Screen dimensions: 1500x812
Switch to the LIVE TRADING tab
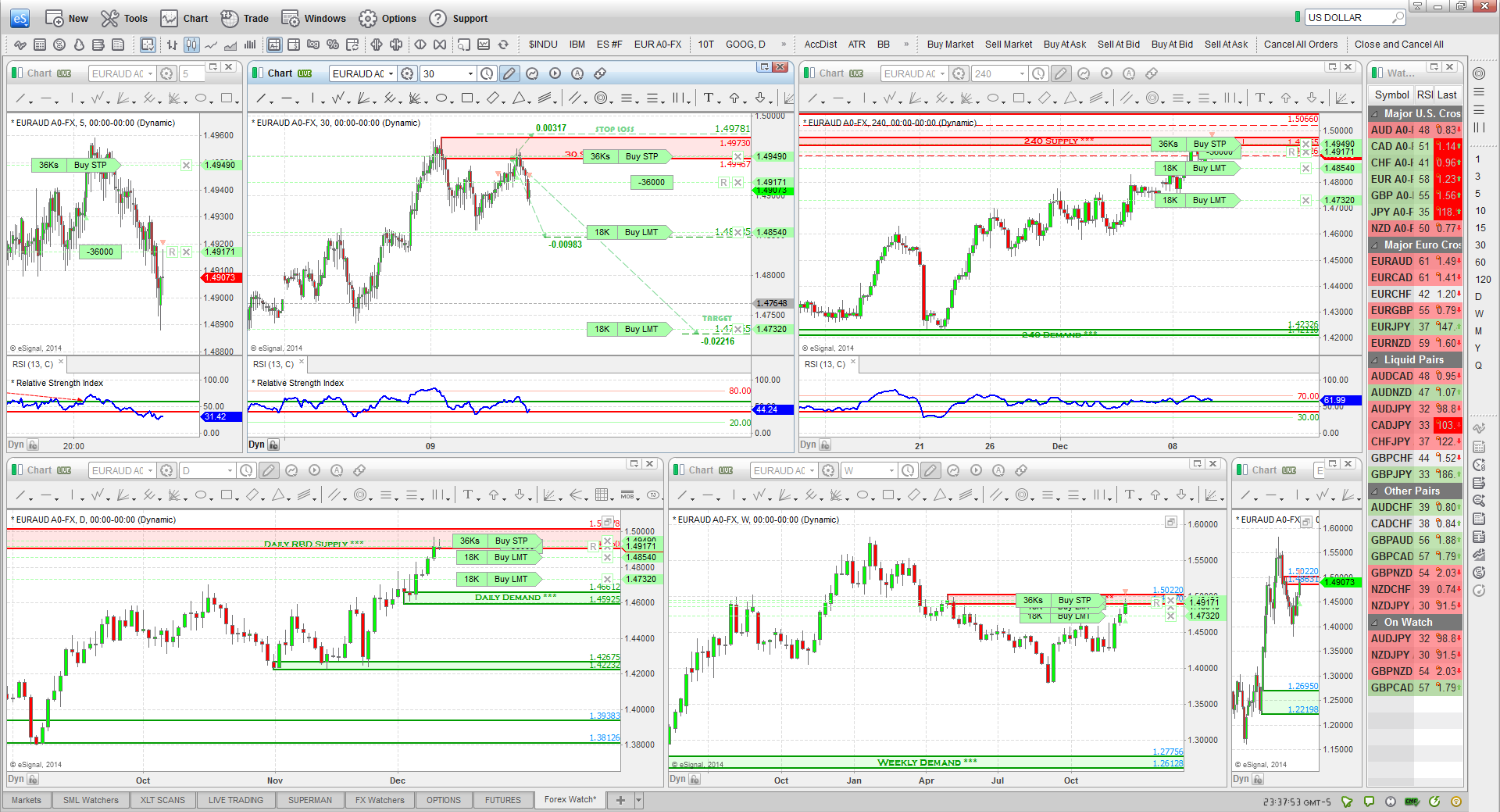234,800
